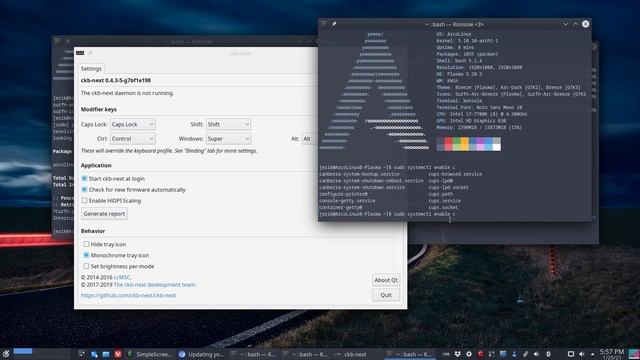Viewport: 640px width, 360px height.
Task: Click "The ckb-next daemon is not running." text
Action: click(127, 93)
